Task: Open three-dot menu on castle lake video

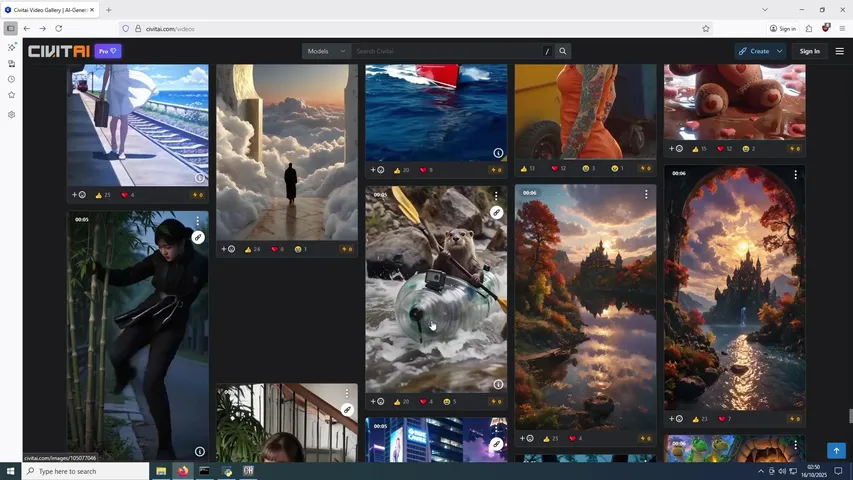Action: point(646,194)
